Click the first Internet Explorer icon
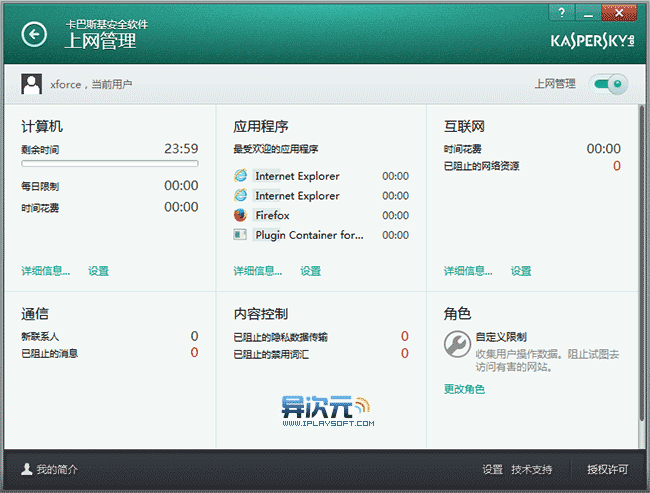The width and height of the screenshot is (650, 493). (x=240, y=176)
